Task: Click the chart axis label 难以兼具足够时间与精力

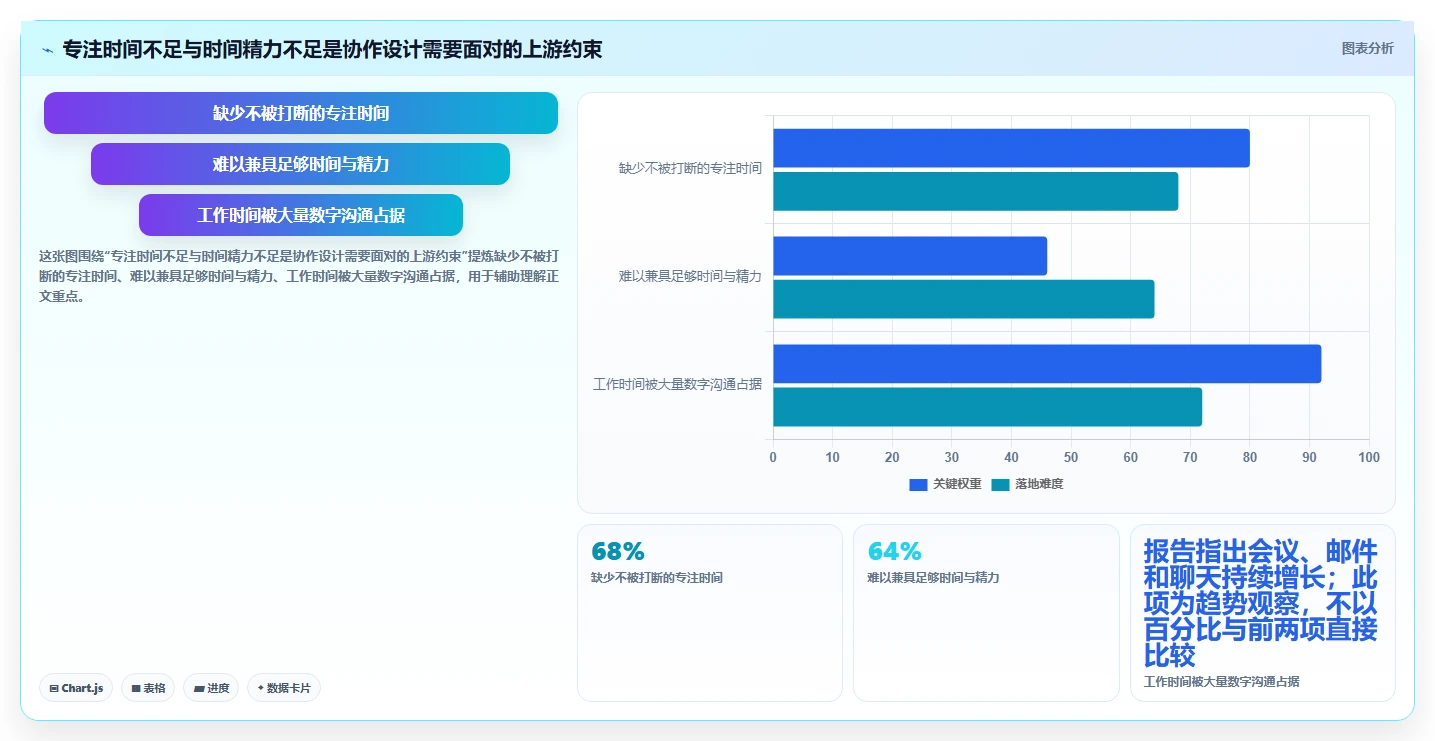Action: coord(690,277)
